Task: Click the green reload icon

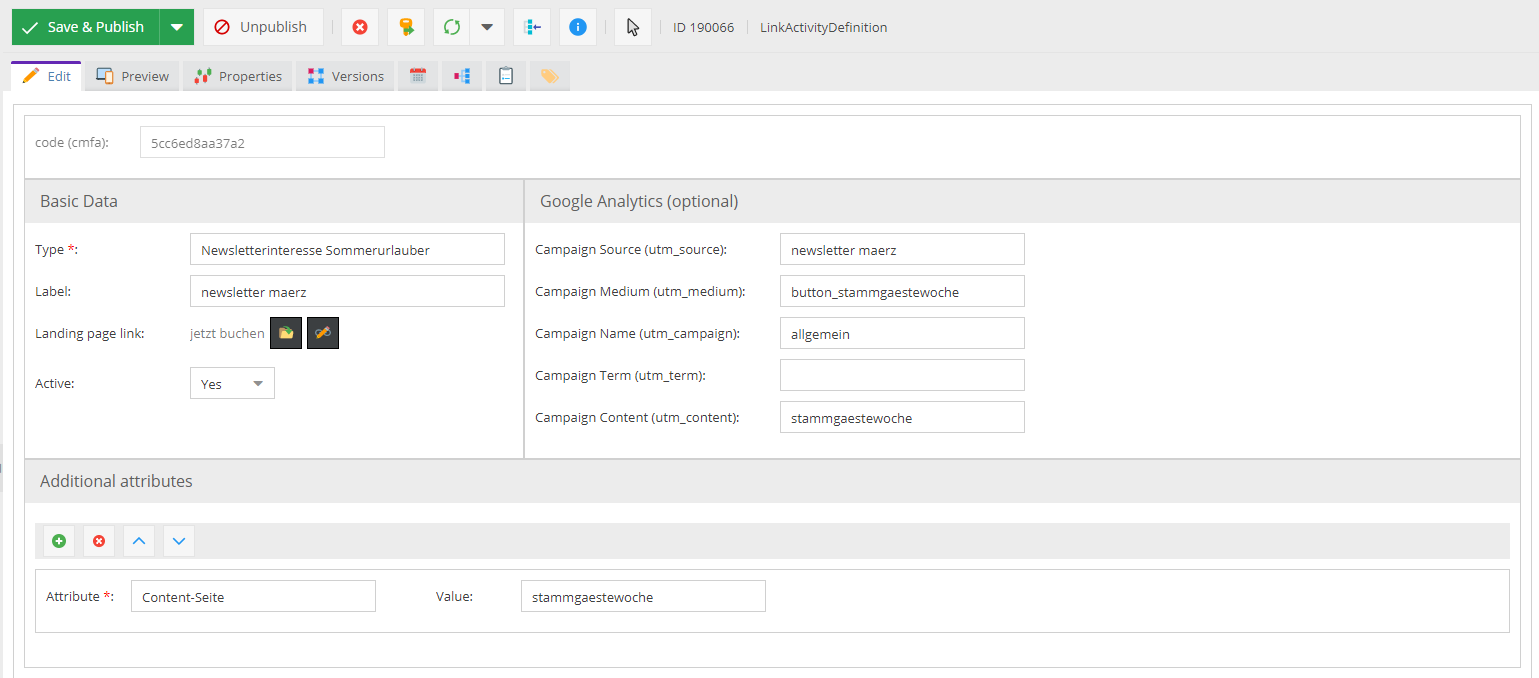Action: (x=452, y=27)
